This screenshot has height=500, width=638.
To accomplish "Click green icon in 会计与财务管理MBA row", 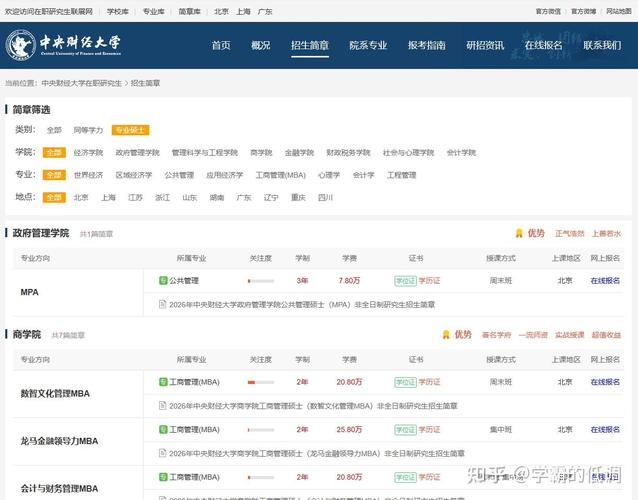I will (x=163, y=477).
